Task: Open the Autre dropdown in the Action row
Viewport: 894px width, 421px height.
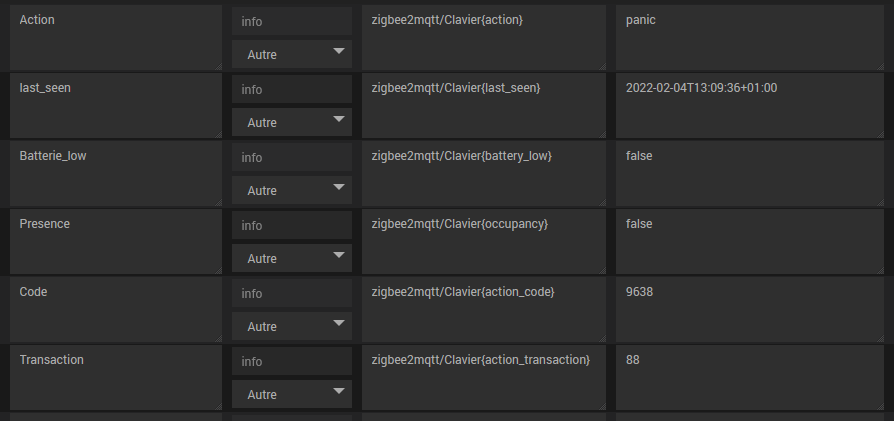Action: (x=292, y=54)
